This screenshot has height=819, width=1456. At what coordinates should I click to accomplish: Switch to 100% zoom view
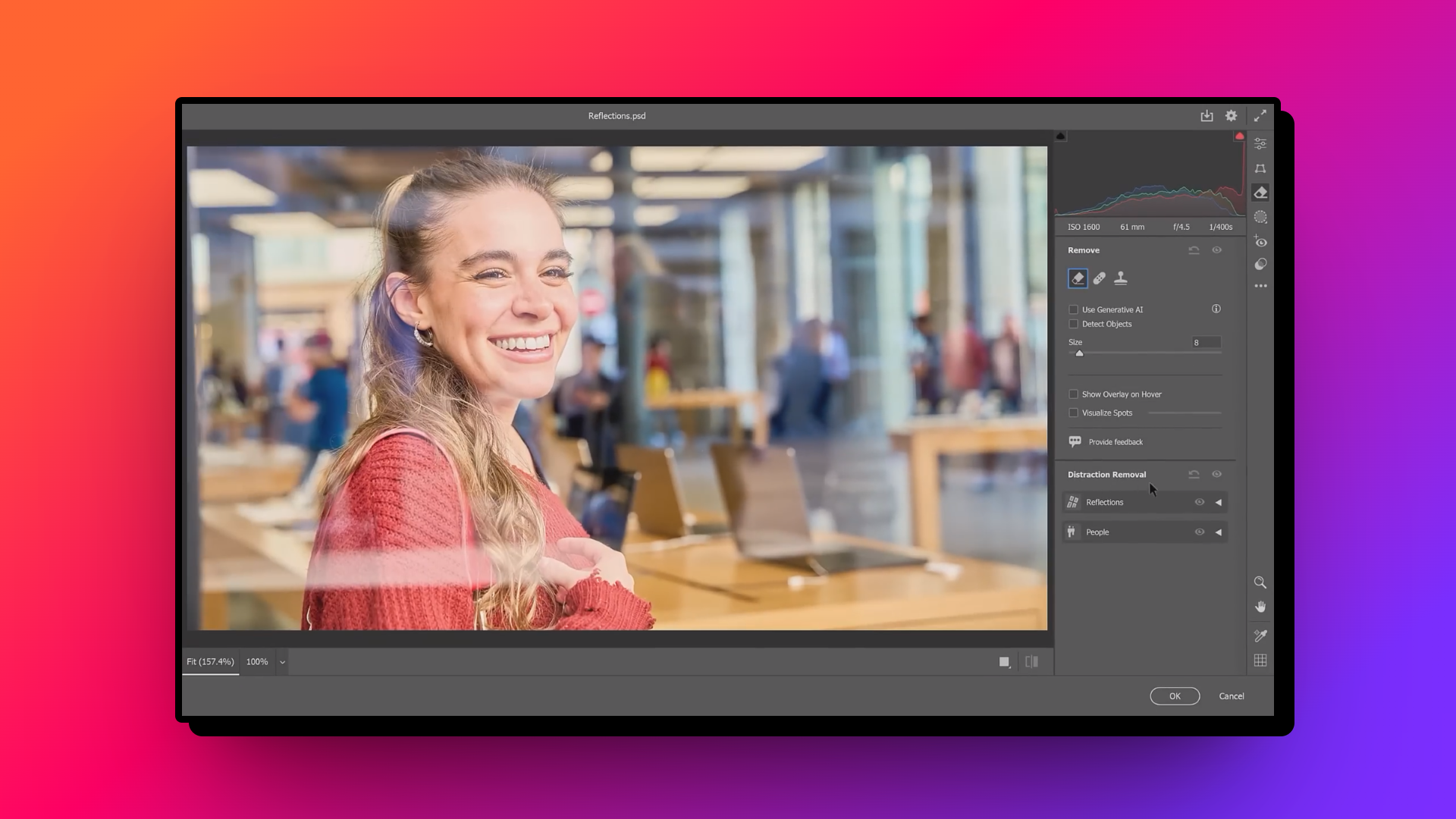pyautogui.click(x=257, y=661)
